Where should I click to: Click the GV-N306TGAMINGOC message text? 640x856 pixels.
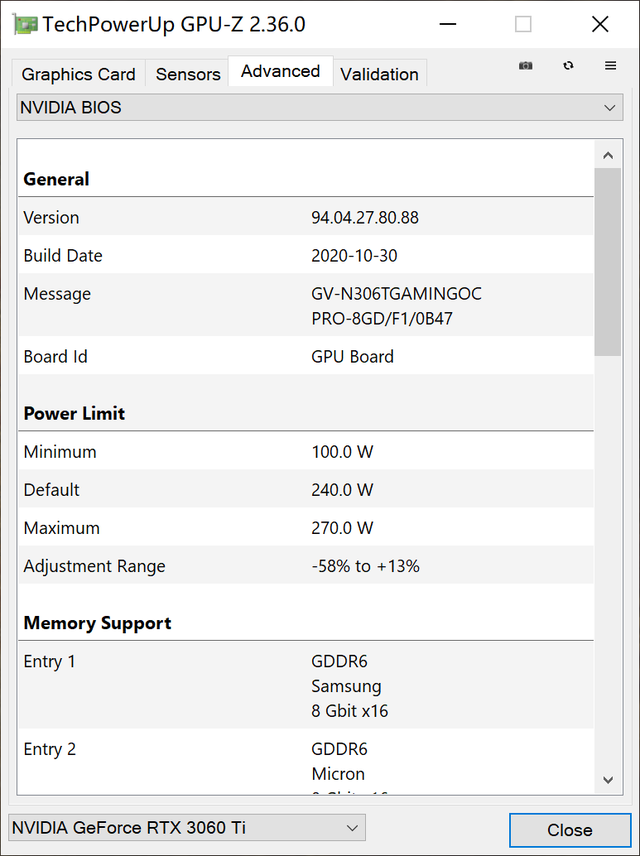[x=396, y=294]
